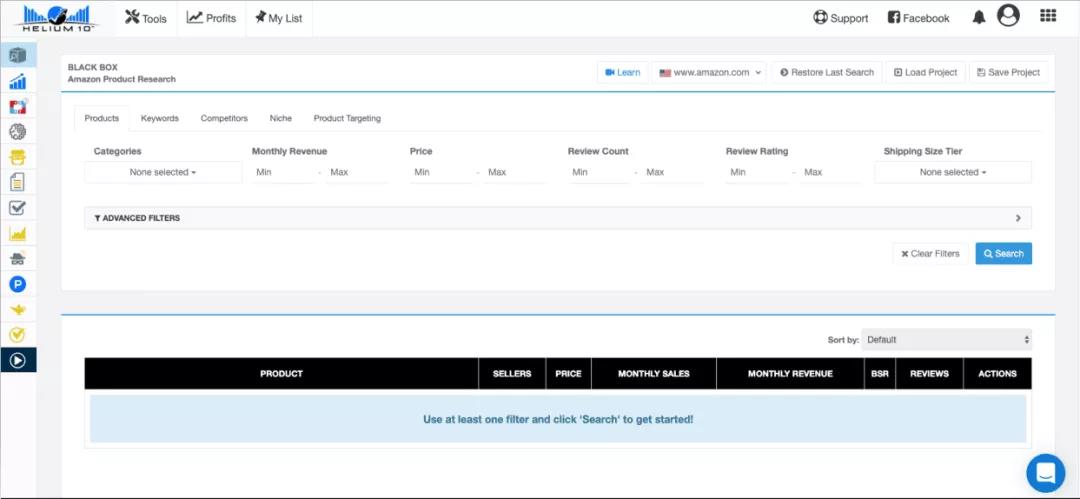Open the Sort by Default dropdown

(x=947, y=340)
